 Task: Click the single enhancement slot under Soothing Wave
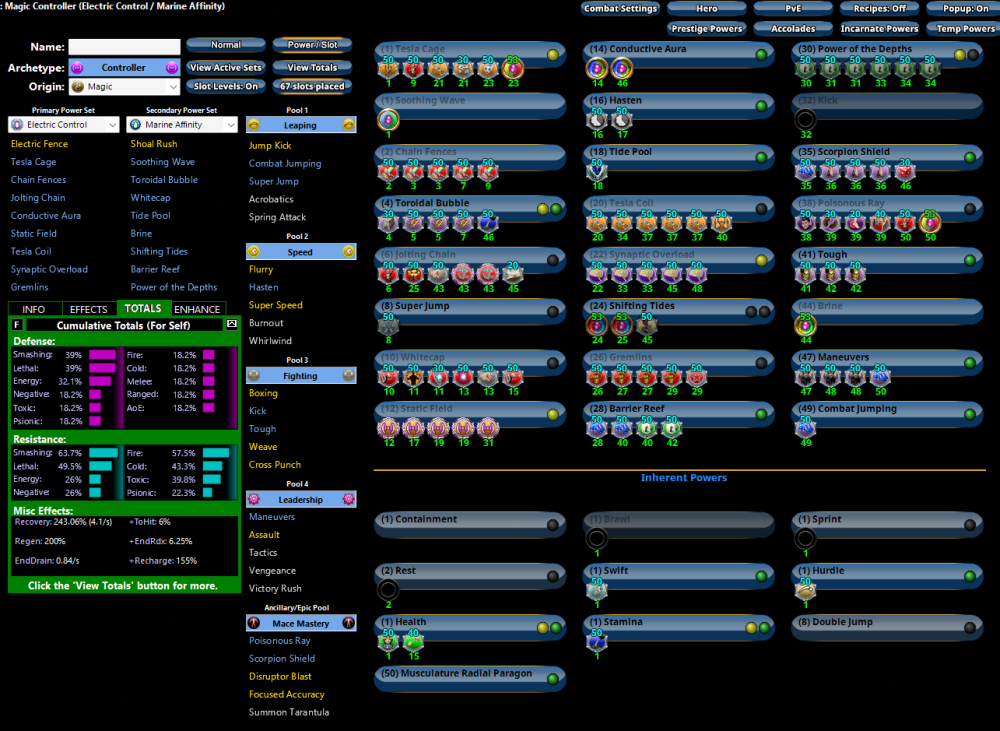pos(387,119)
